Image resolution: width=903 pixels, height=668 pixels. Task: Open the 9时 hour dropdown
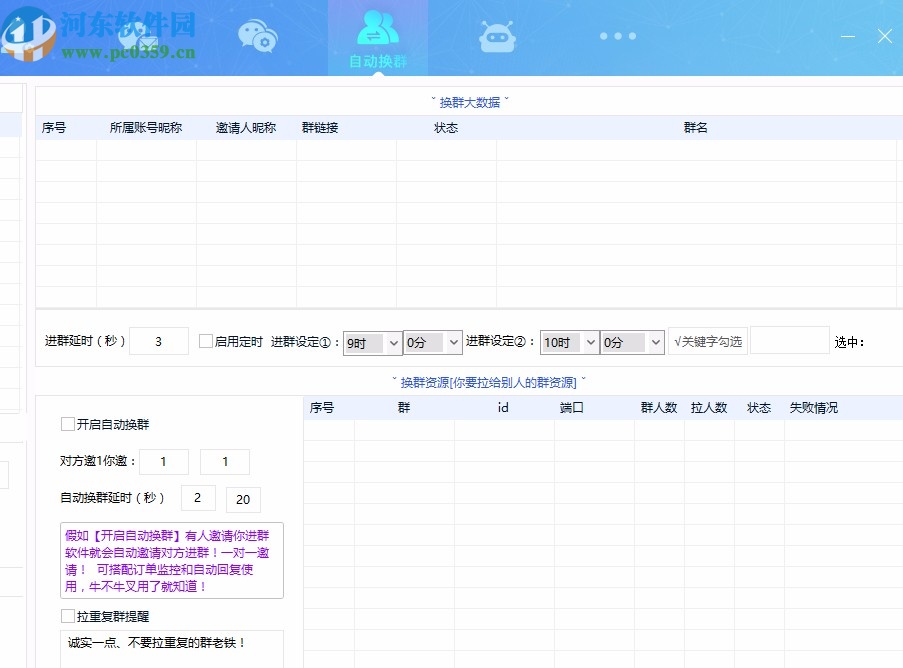372,343
